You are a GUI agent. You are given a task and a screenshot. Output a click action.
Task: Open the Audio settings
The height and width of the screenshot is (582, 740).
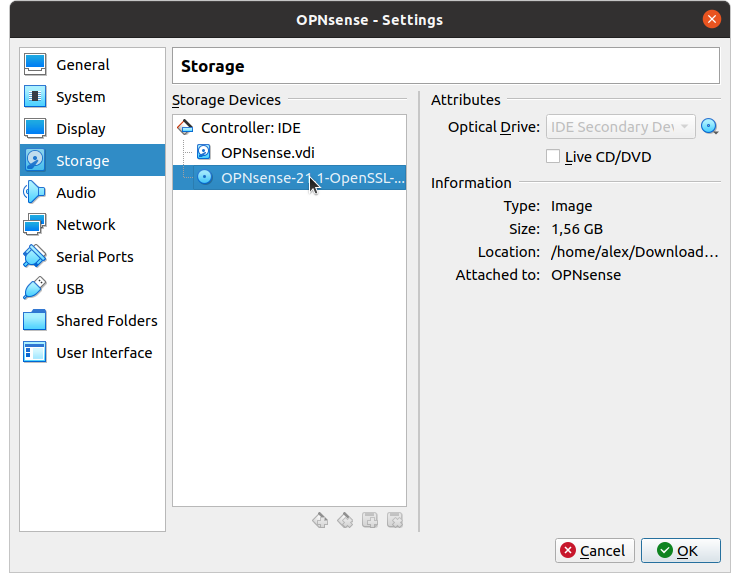click(x=92, y=193)
